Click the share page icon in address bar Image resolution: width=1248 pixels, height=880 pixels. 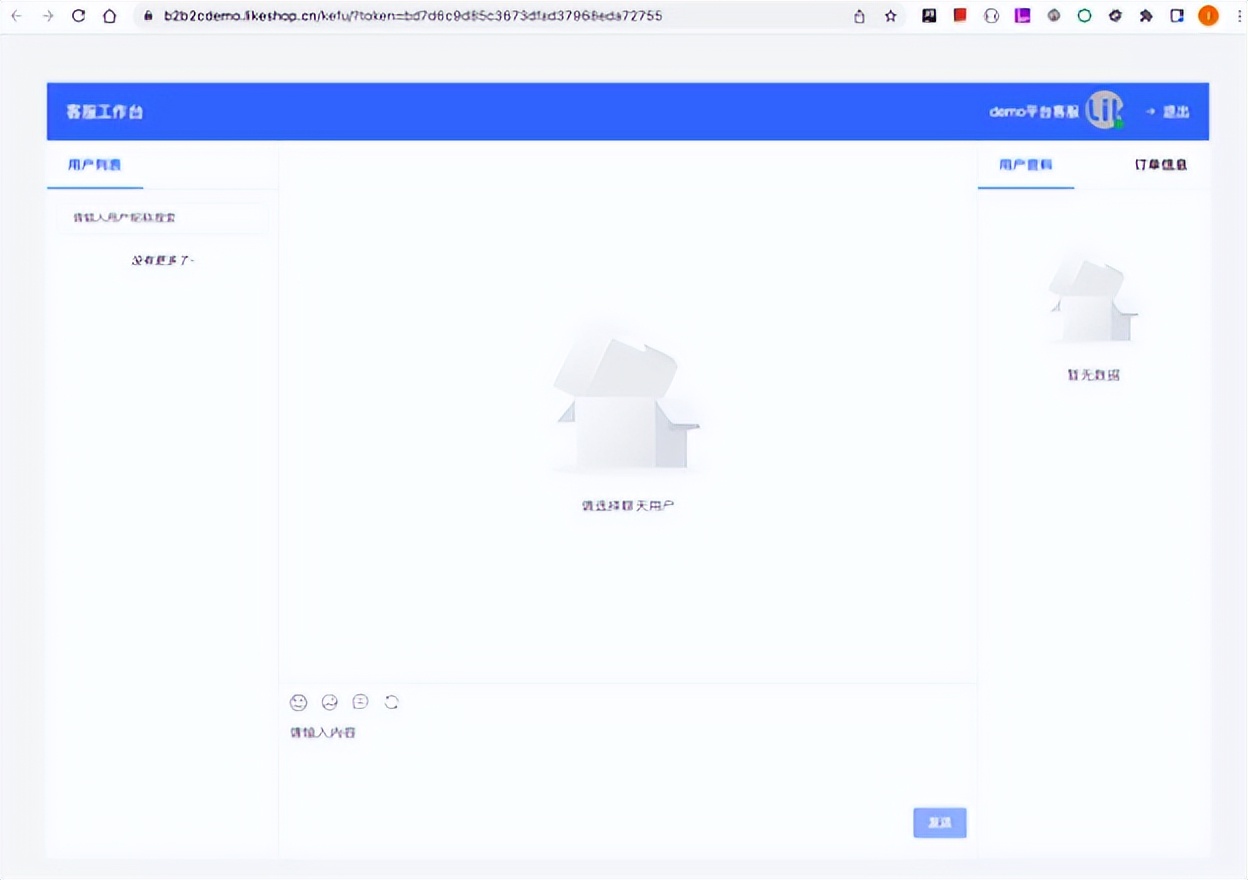coord(859,16)
